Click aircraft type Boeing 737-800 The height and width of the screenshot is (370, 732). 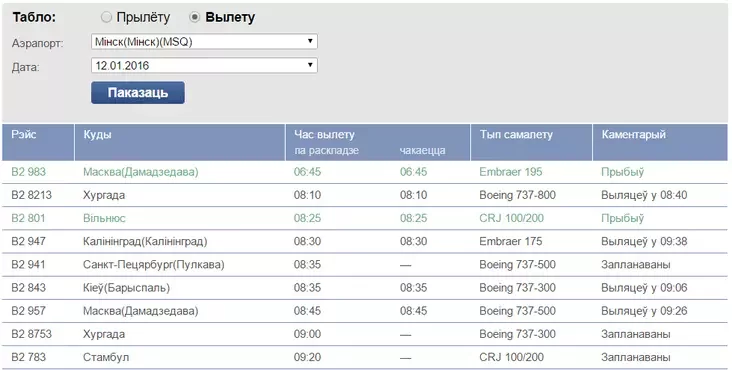coord(517,195)
